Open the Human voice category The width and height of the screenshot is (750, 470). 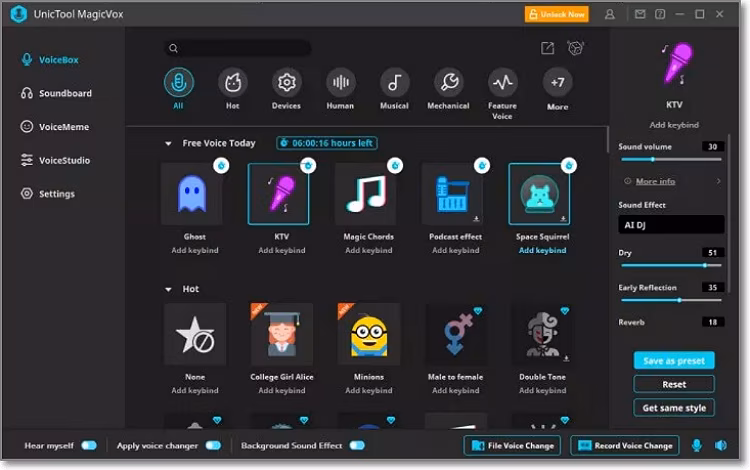(x=341, y=82)
